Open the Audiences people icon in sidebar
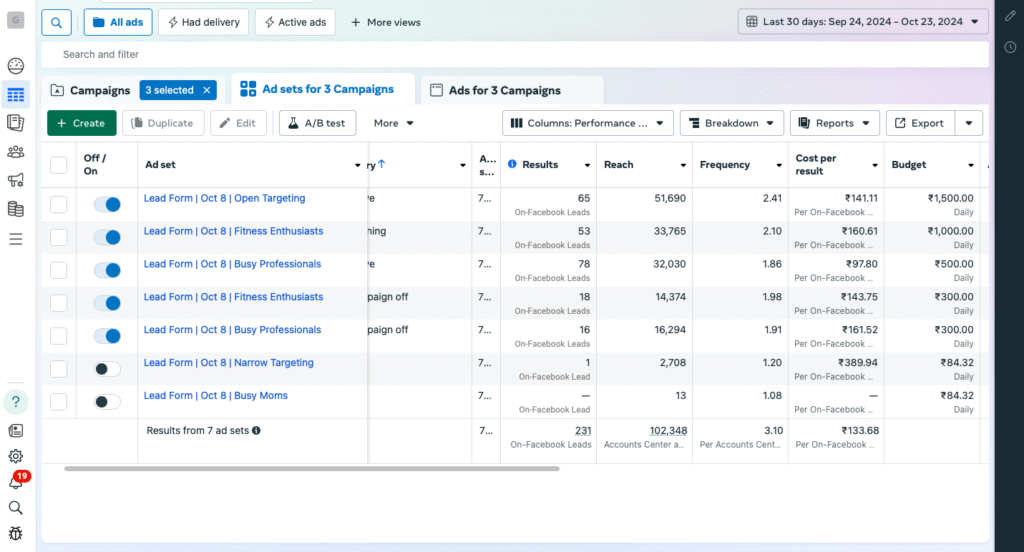The width and height of the screenshot is (1024, 552). 15,152
